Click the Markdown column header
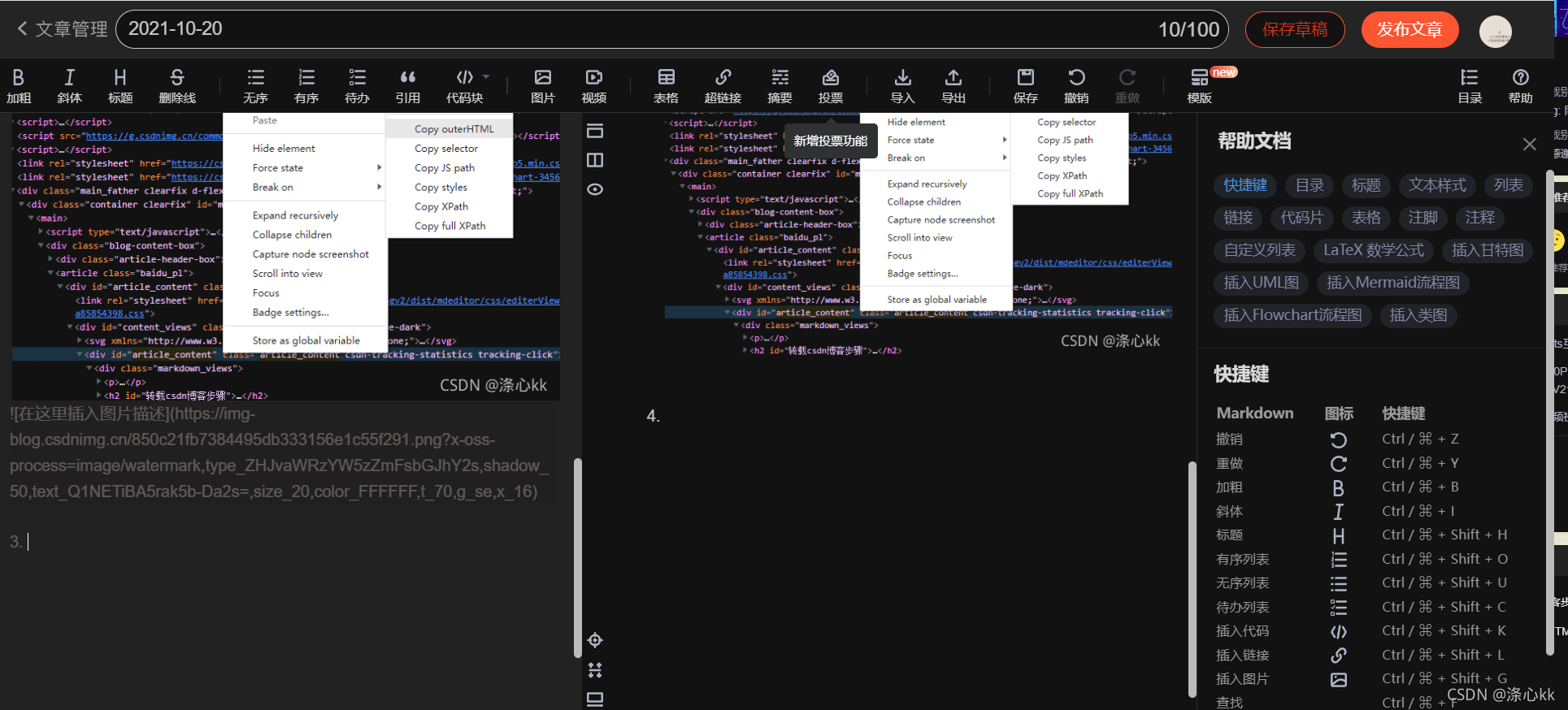The width and height of the screenshot is (1568, 710). 1255,413
